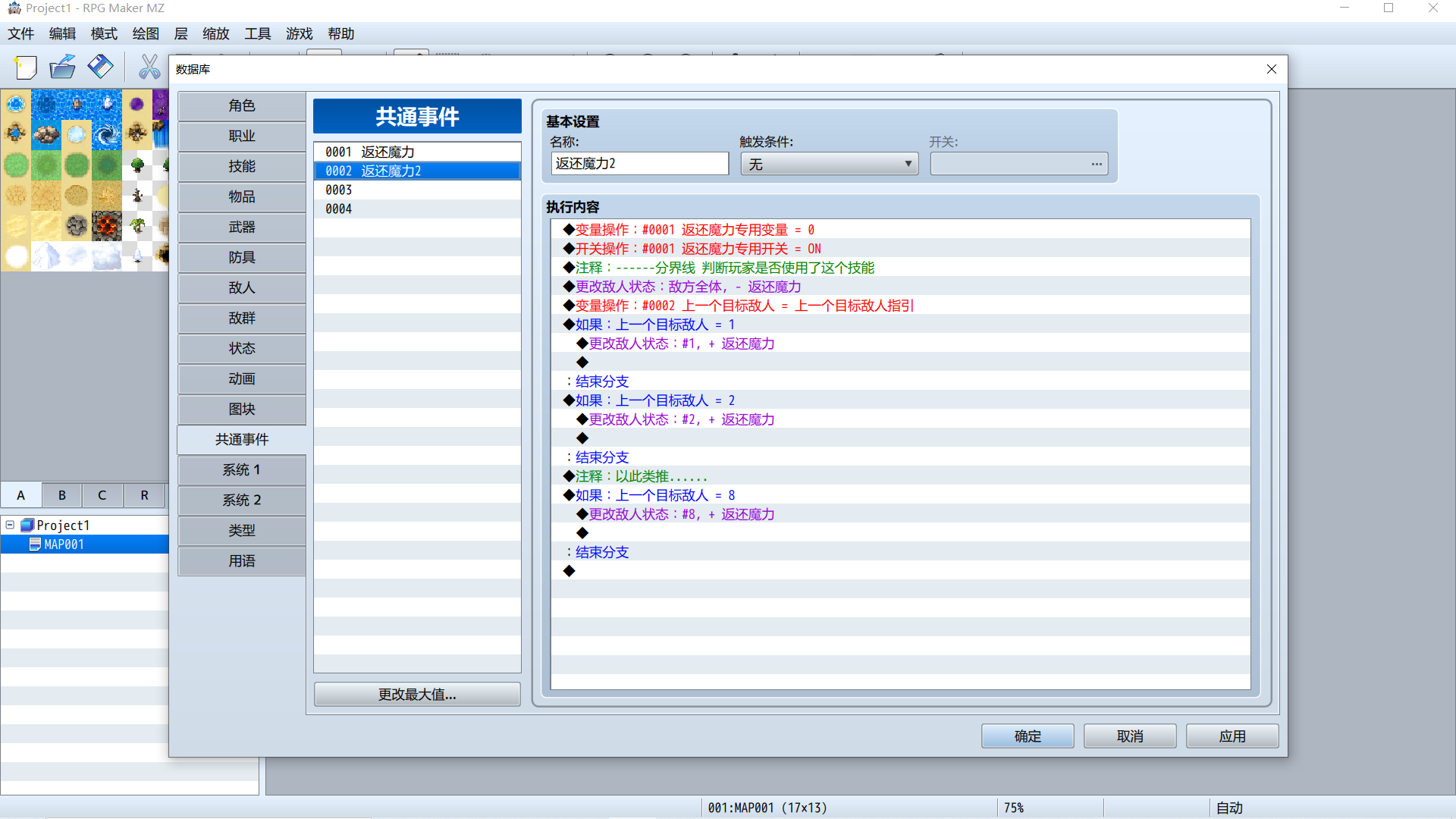Click the New Project toolbar icon
1456x819 pixels.
[x=26, y=67]
